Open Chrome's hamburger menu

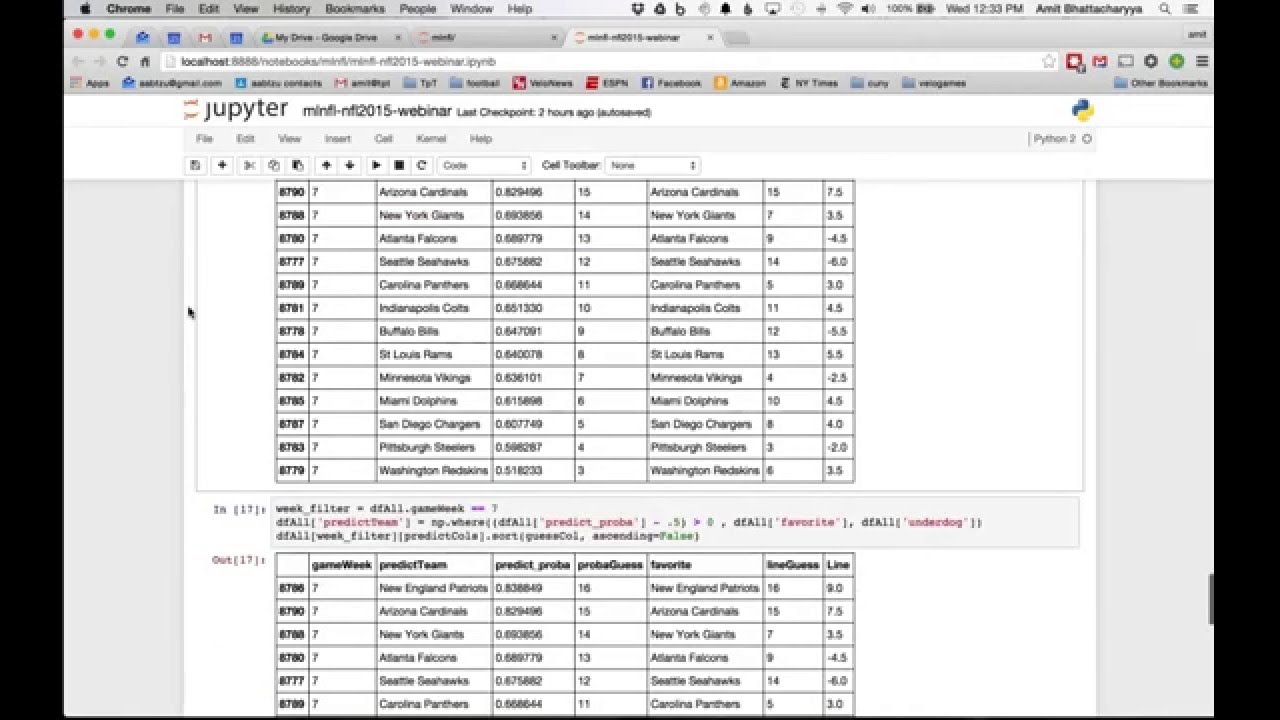[1202, 61]
